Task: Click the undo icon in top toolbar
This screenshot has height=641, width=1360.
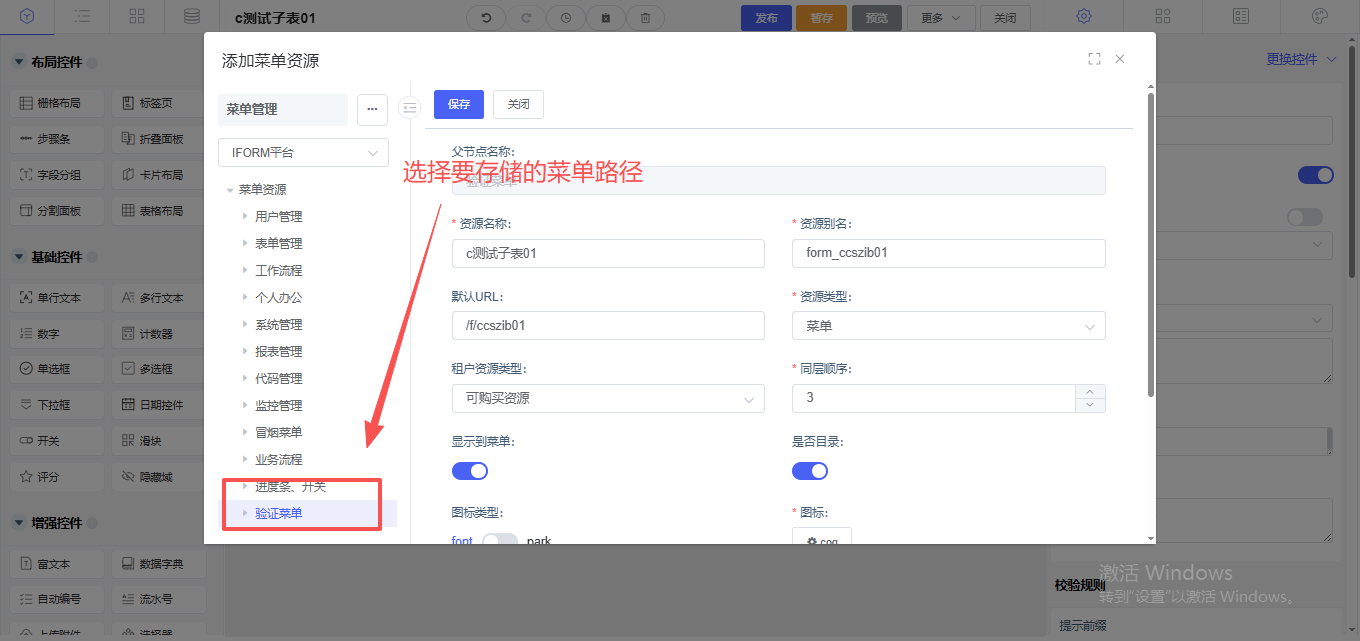Action: (486, 17)
